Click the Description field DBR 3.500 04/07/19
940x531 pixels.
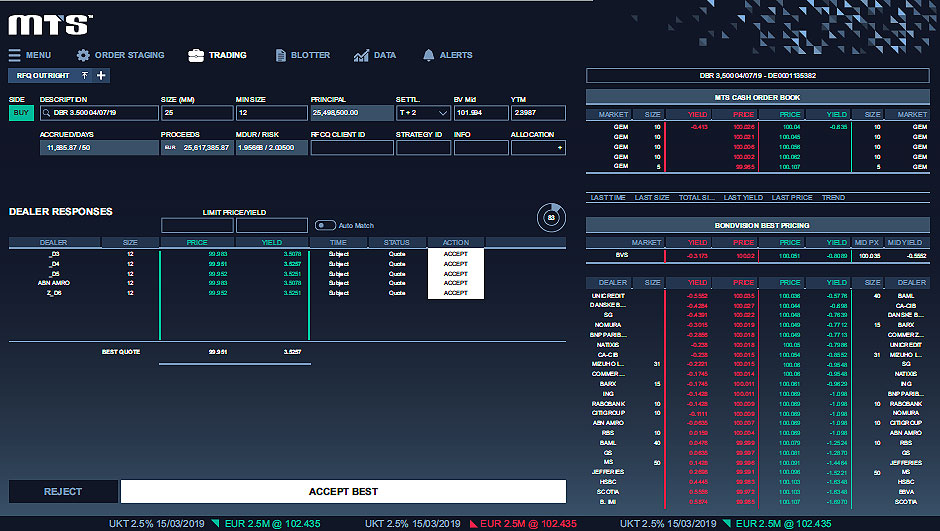(99, 113)
